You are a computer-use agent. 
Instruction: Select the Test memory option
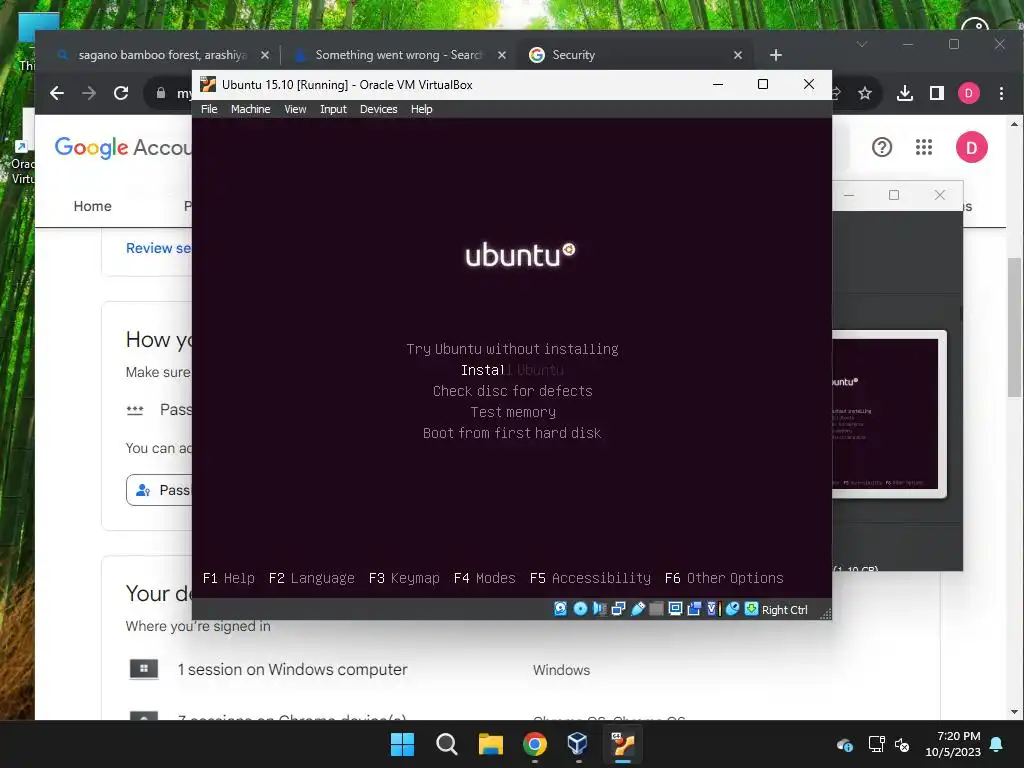[513, 412]
